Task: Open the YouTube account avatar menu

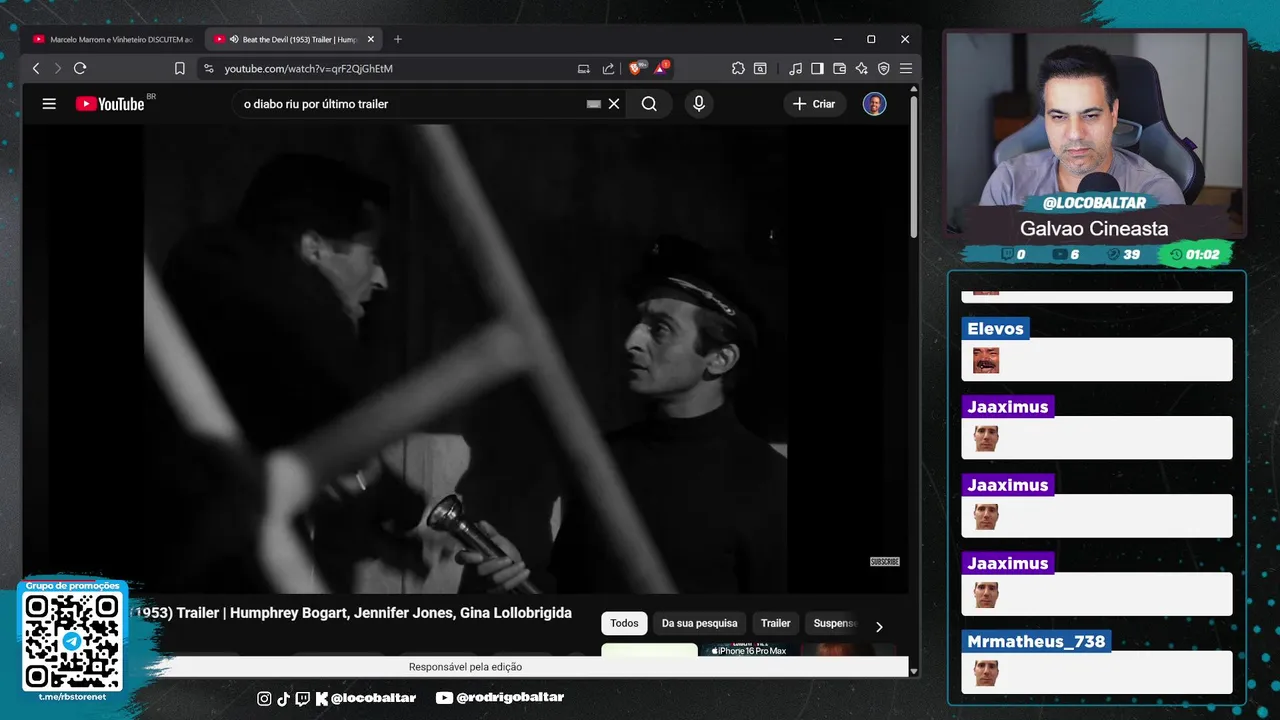Action: coord(875,104)
